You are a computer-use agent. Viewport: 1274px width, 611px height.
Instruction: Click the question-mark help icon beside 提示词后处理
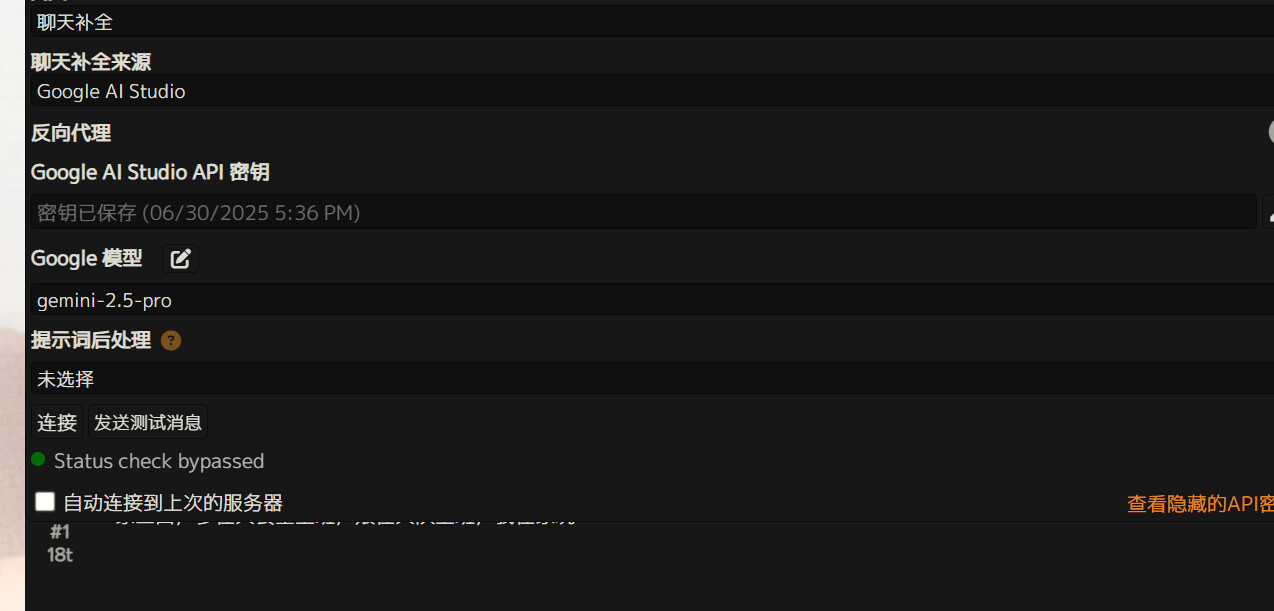[171, 340]
